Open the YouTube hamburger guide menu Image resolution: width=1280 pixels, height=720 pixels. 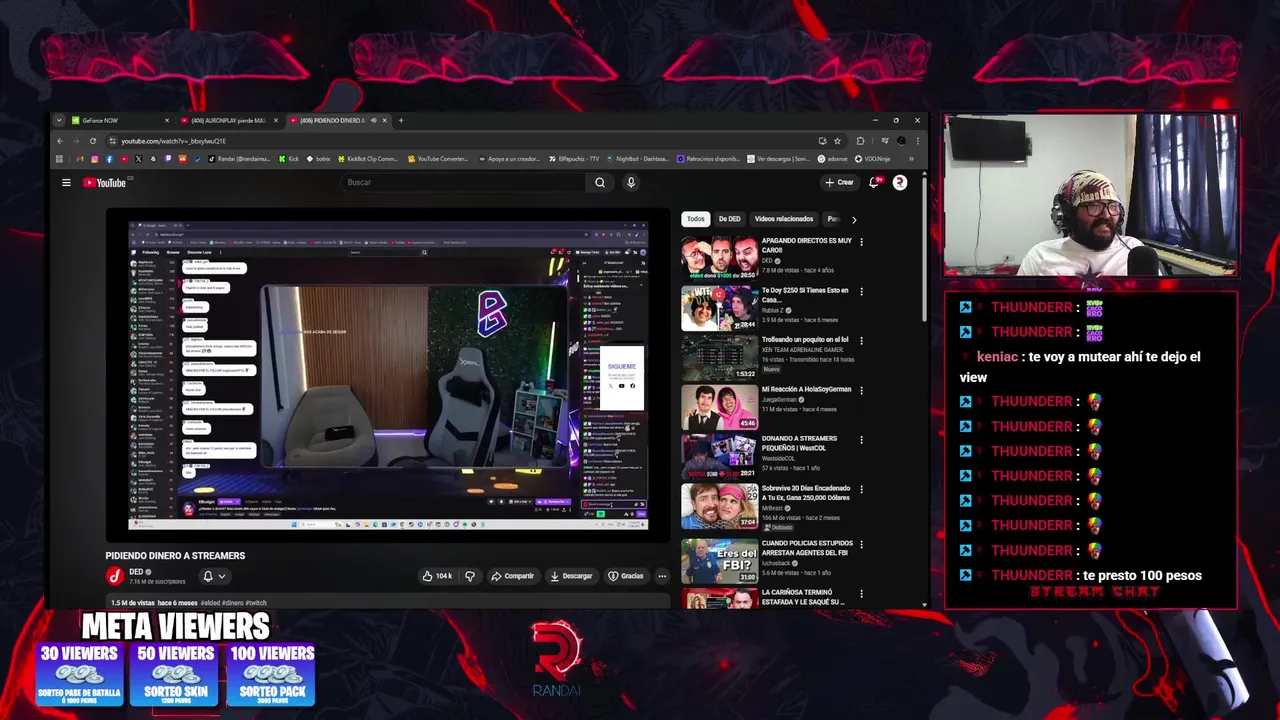(66, 182)
